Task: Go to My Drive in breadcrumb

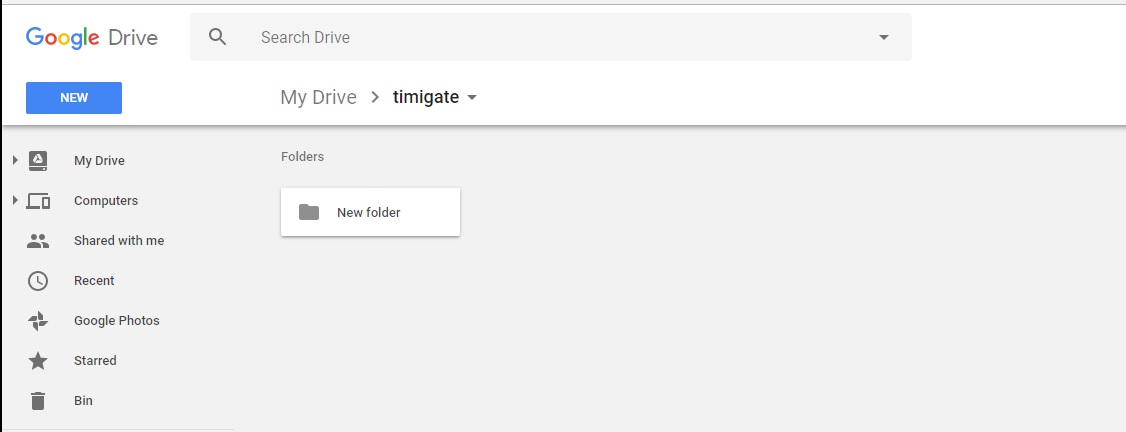Action: click(x=318, y=97)
